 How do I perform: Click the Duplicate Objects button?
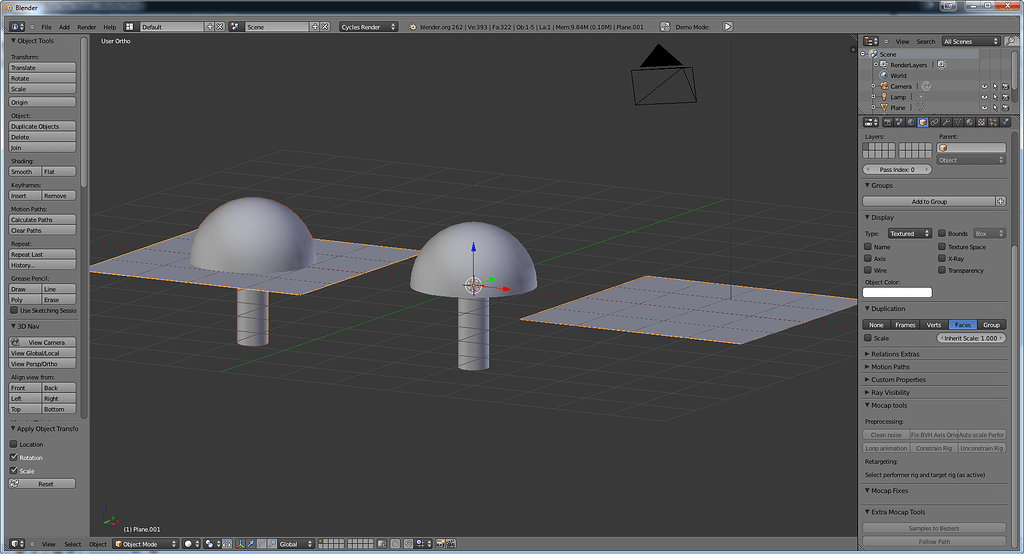[x=42, y=126]
